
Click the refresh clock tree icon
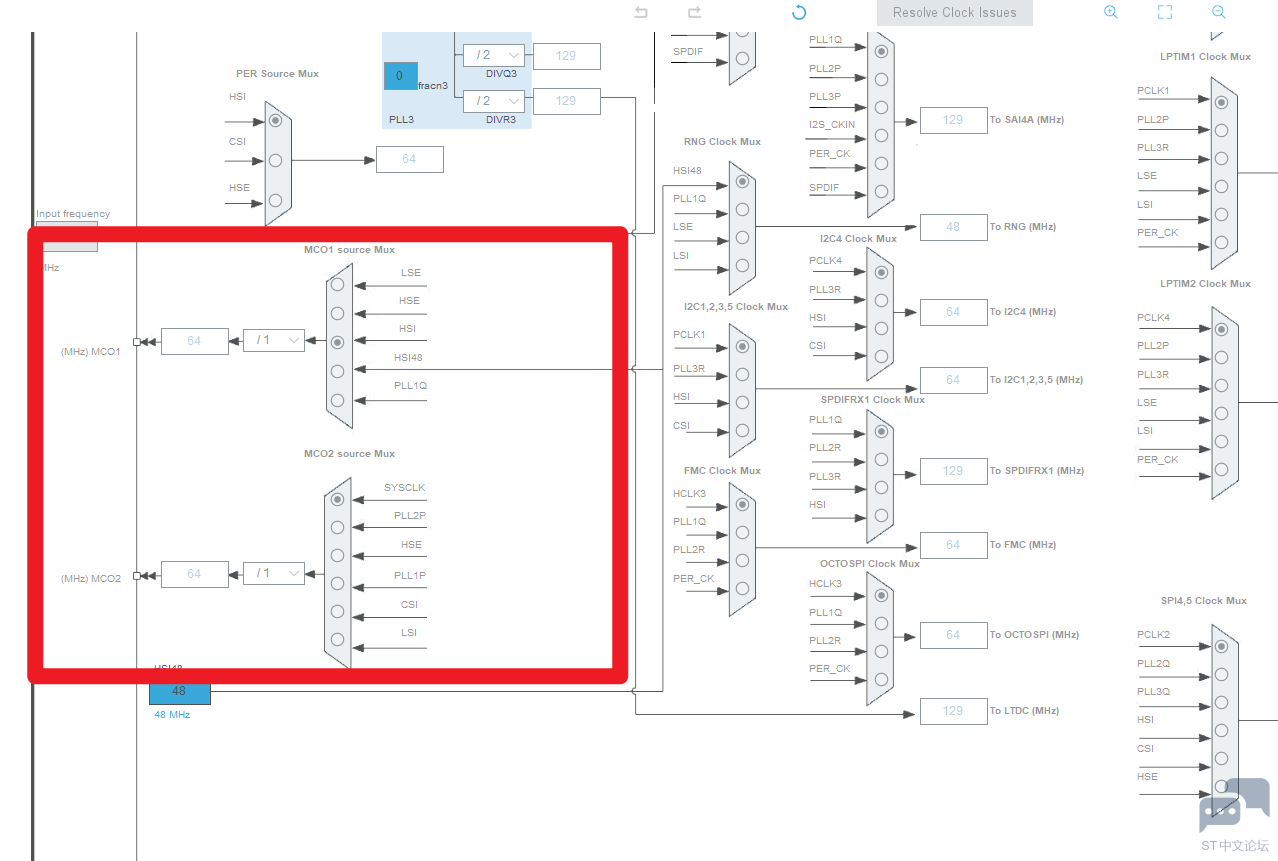tap(799, 12)
